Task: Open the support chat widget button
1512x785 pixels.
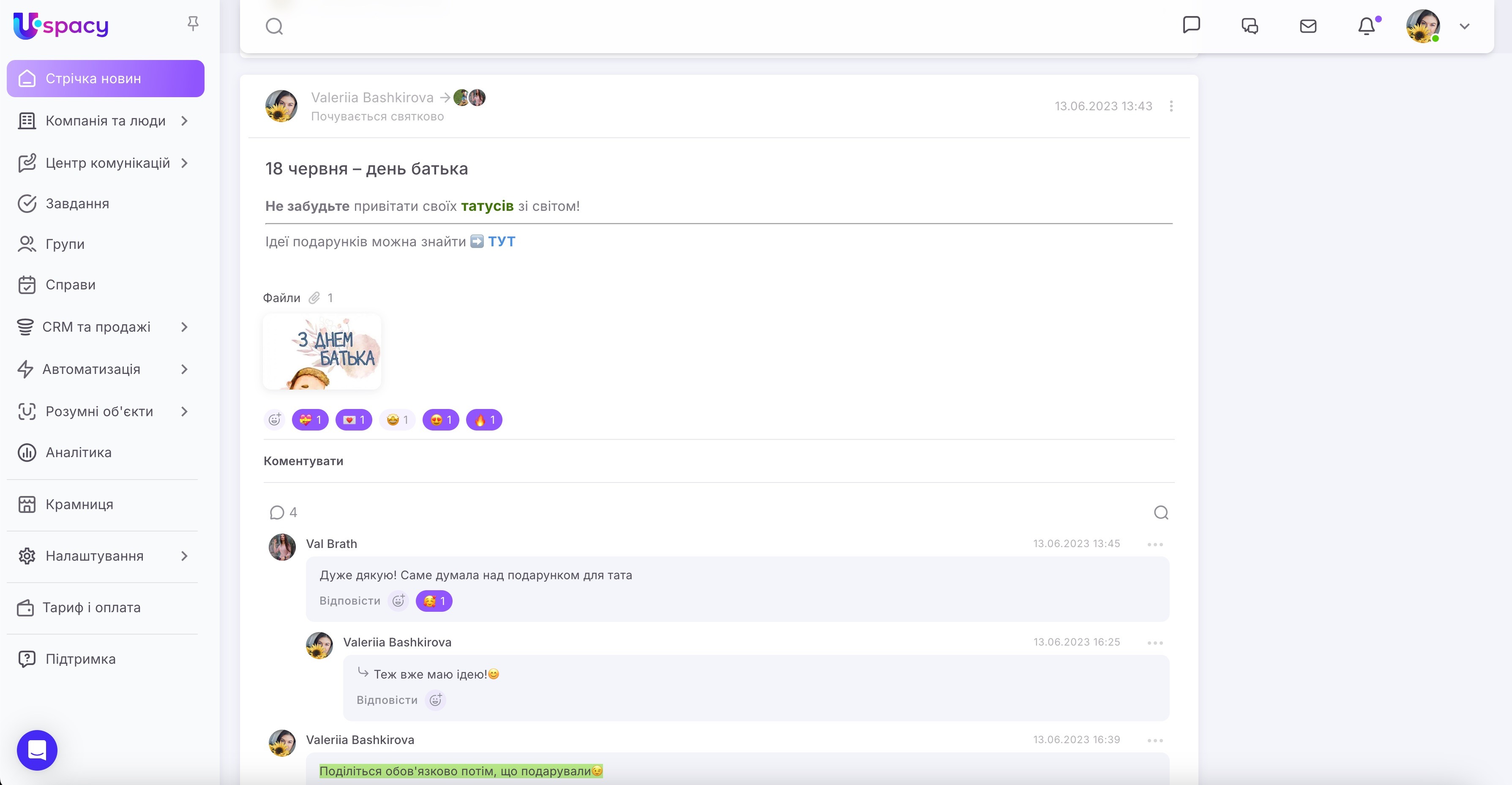Action: point(37,750)
